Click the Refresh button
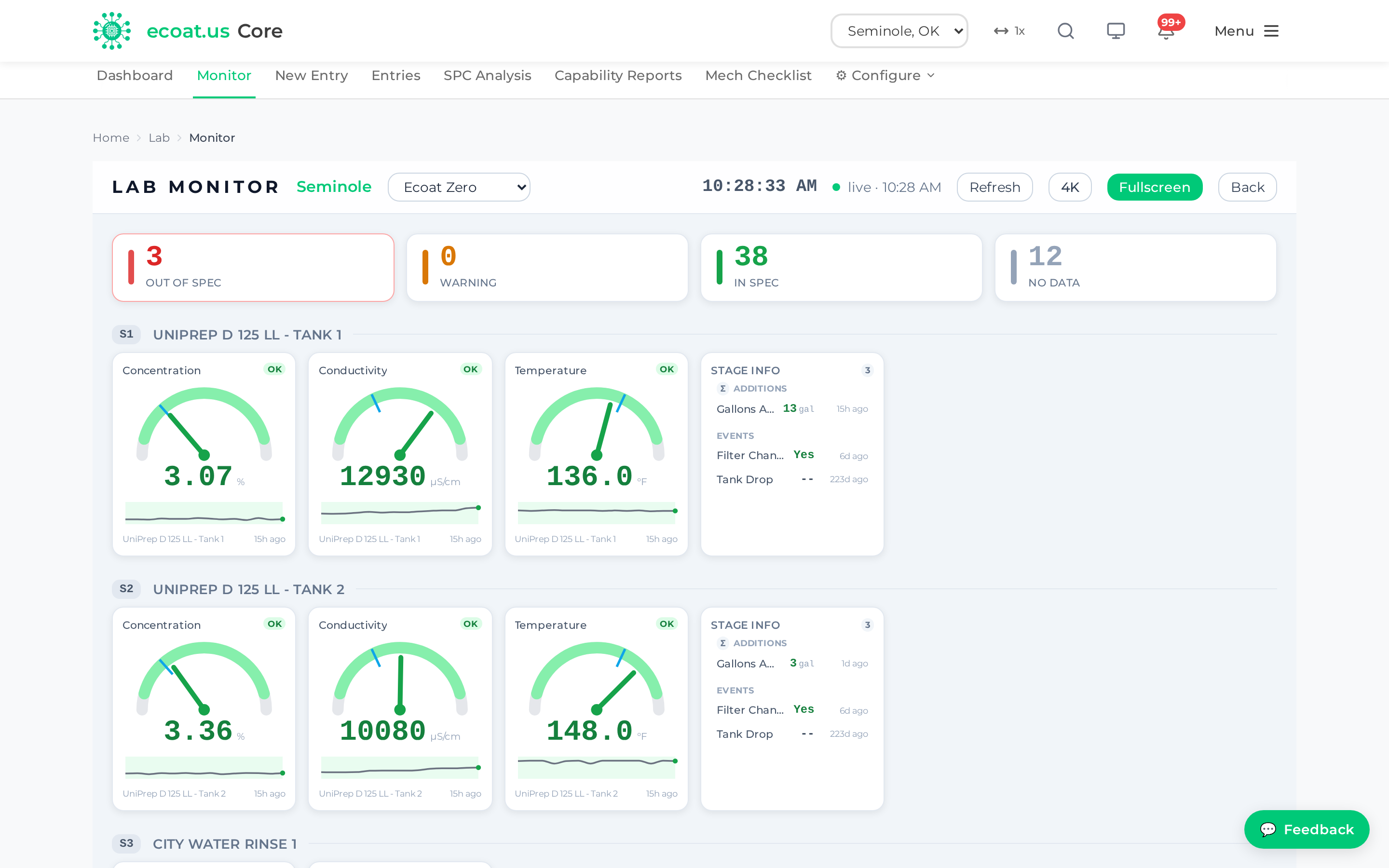 pyautogui.click(x=994, y=187)
